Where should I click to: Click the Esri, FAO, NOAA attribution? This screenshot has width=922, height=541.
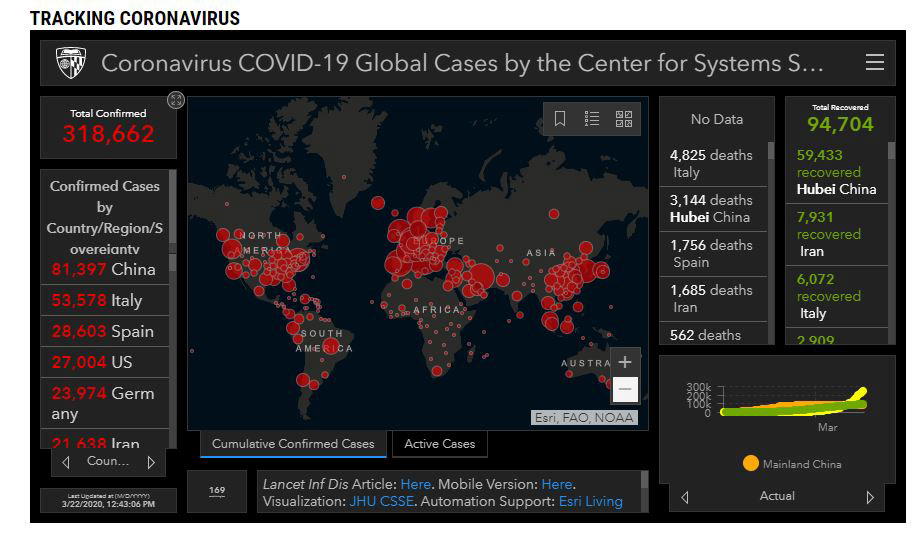(584, 418)
